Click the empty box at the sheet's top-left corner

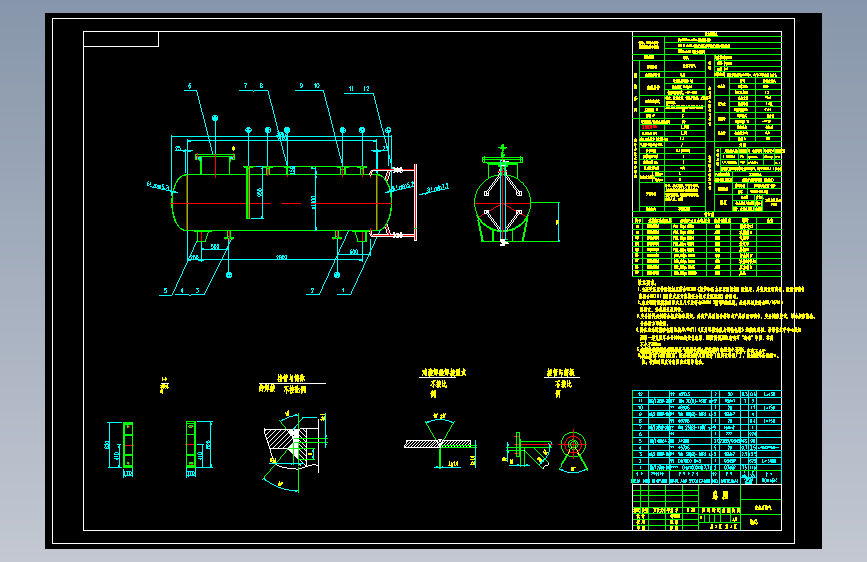(x=121, y=39)
